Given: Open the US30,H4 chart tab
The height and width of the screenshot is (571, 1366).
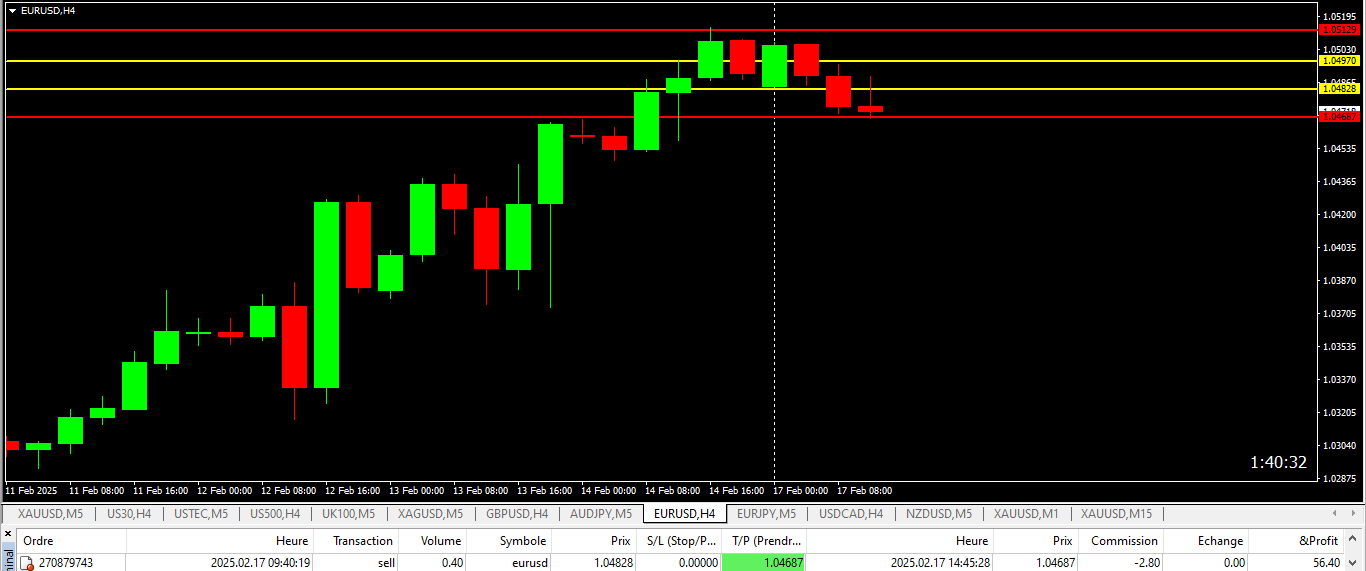Looking at the screenshot, I should [128, 514].
